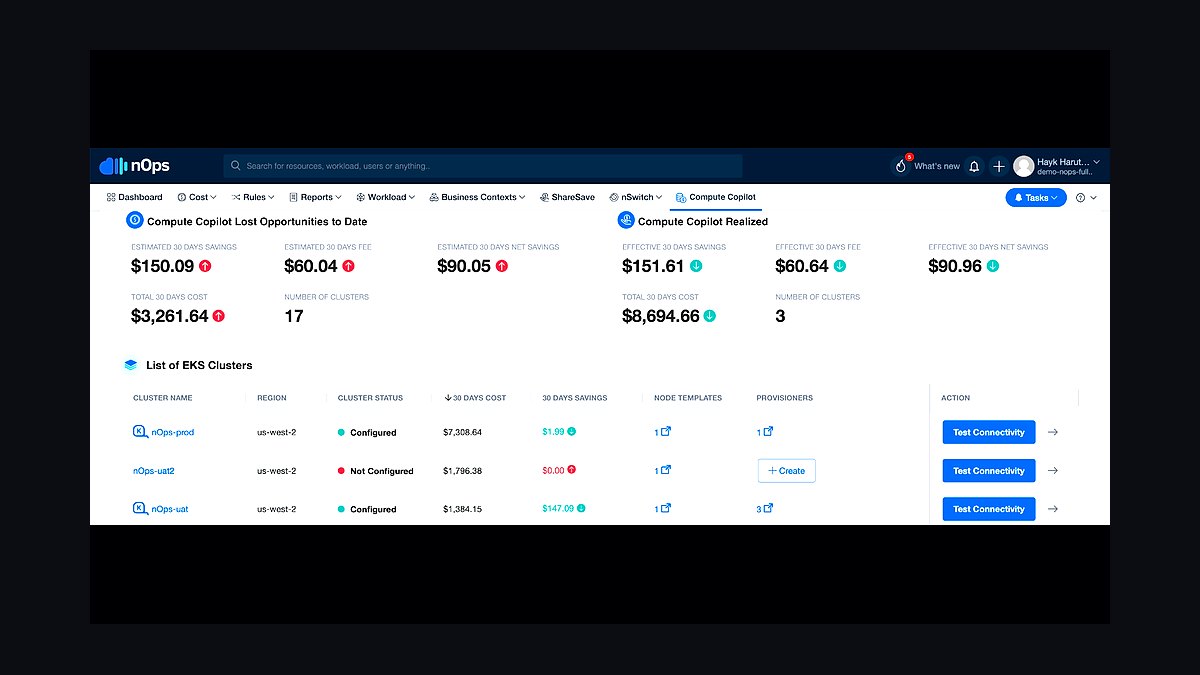Open notifications bell icon

[974, 166]
